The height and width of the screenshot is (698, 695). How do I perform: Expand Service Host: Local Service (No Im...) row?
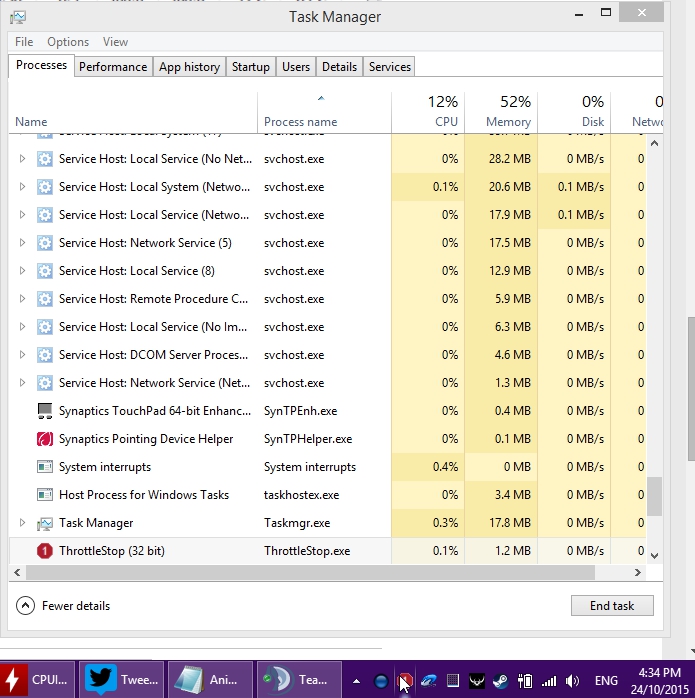[22, 327]
